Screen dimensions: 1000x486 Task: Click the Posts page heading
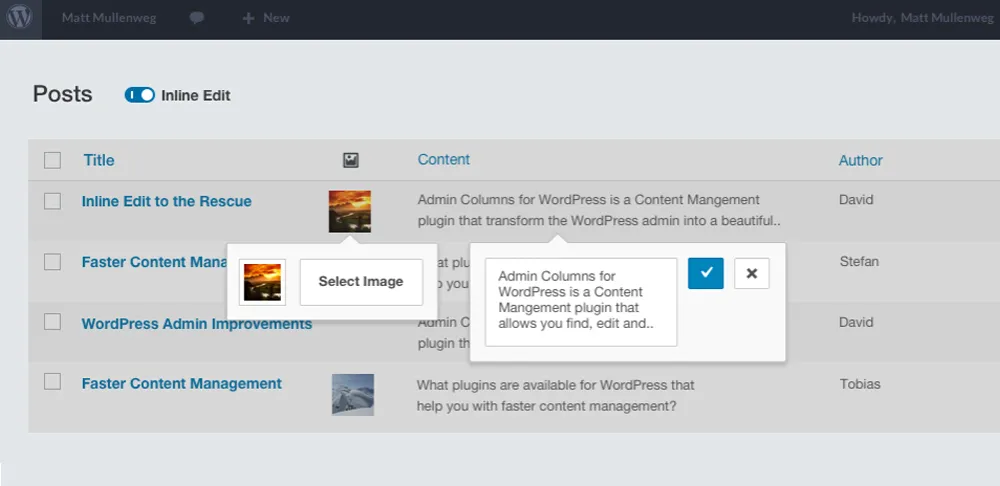click(x=62, y=94)
